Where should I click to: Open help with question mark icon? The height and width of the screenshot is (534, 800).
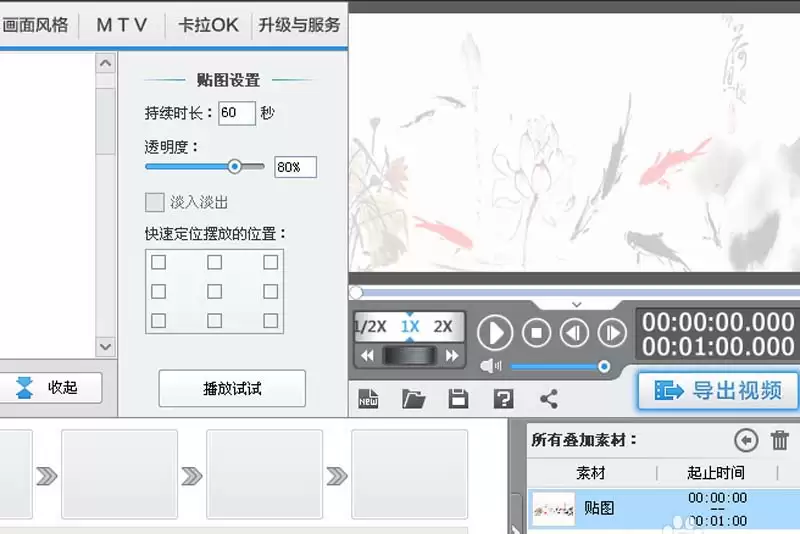click(x=504, y=398)
